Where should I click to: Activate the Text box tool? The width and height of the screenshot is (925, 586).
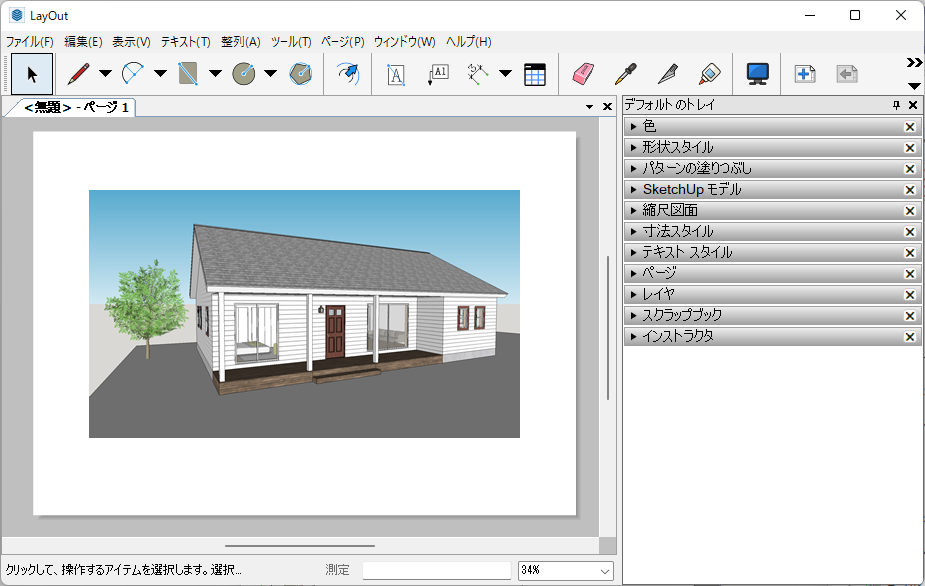[x=396, y=74]
